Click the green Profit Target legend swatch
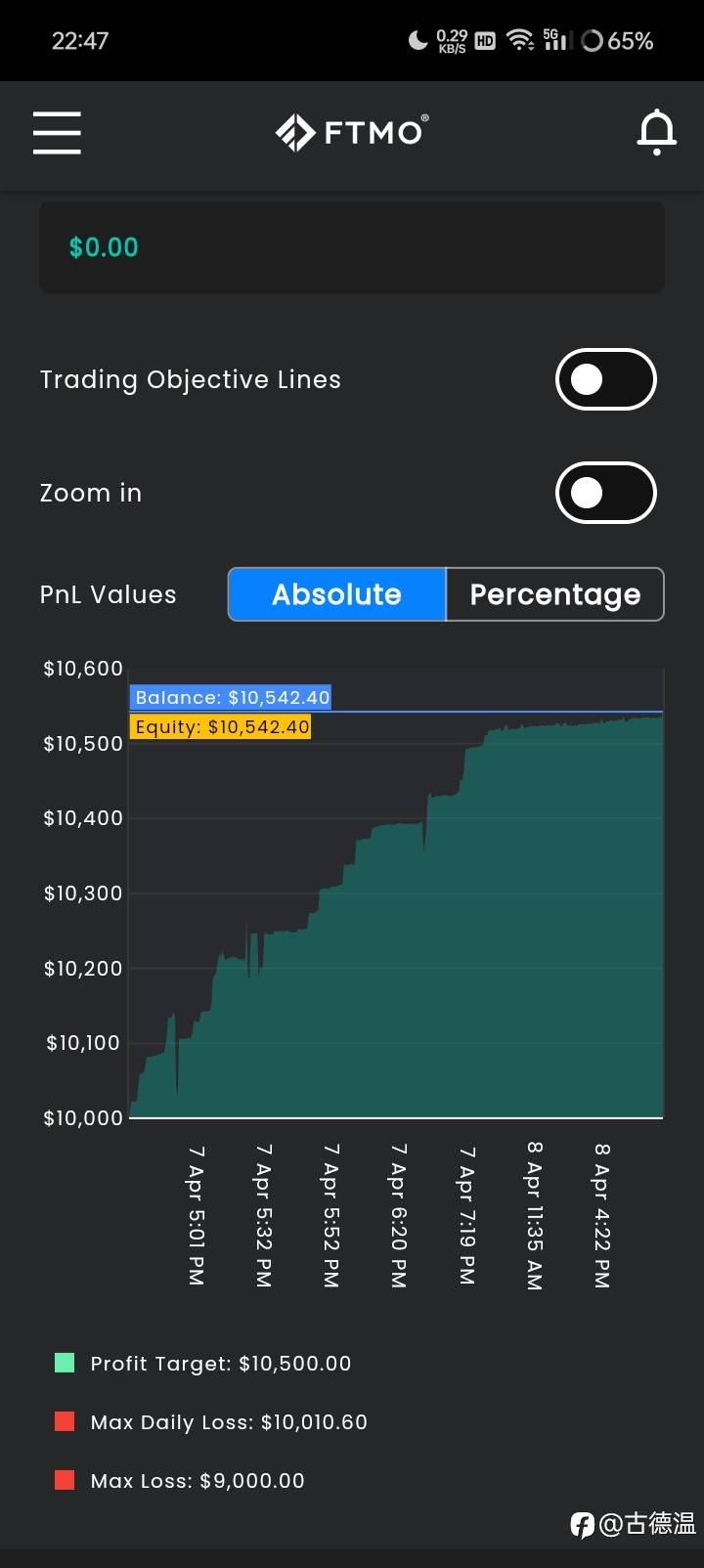 [x=65, y=1363]
